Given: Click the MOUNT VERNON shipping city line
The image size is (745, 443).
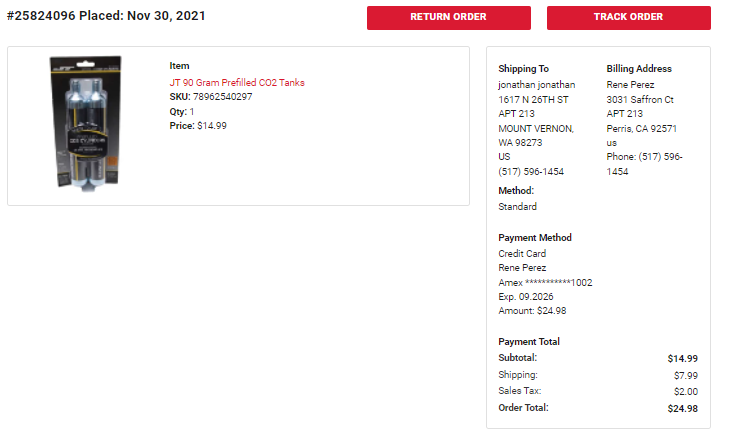Looking at the screenshot, I should pos(536,129).
